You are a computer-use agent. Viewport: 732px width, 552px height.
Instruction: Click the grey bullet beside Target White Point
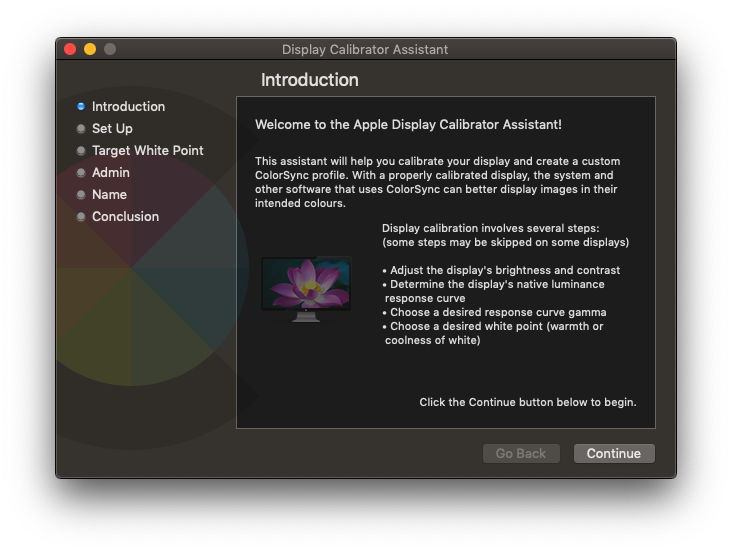81,150
